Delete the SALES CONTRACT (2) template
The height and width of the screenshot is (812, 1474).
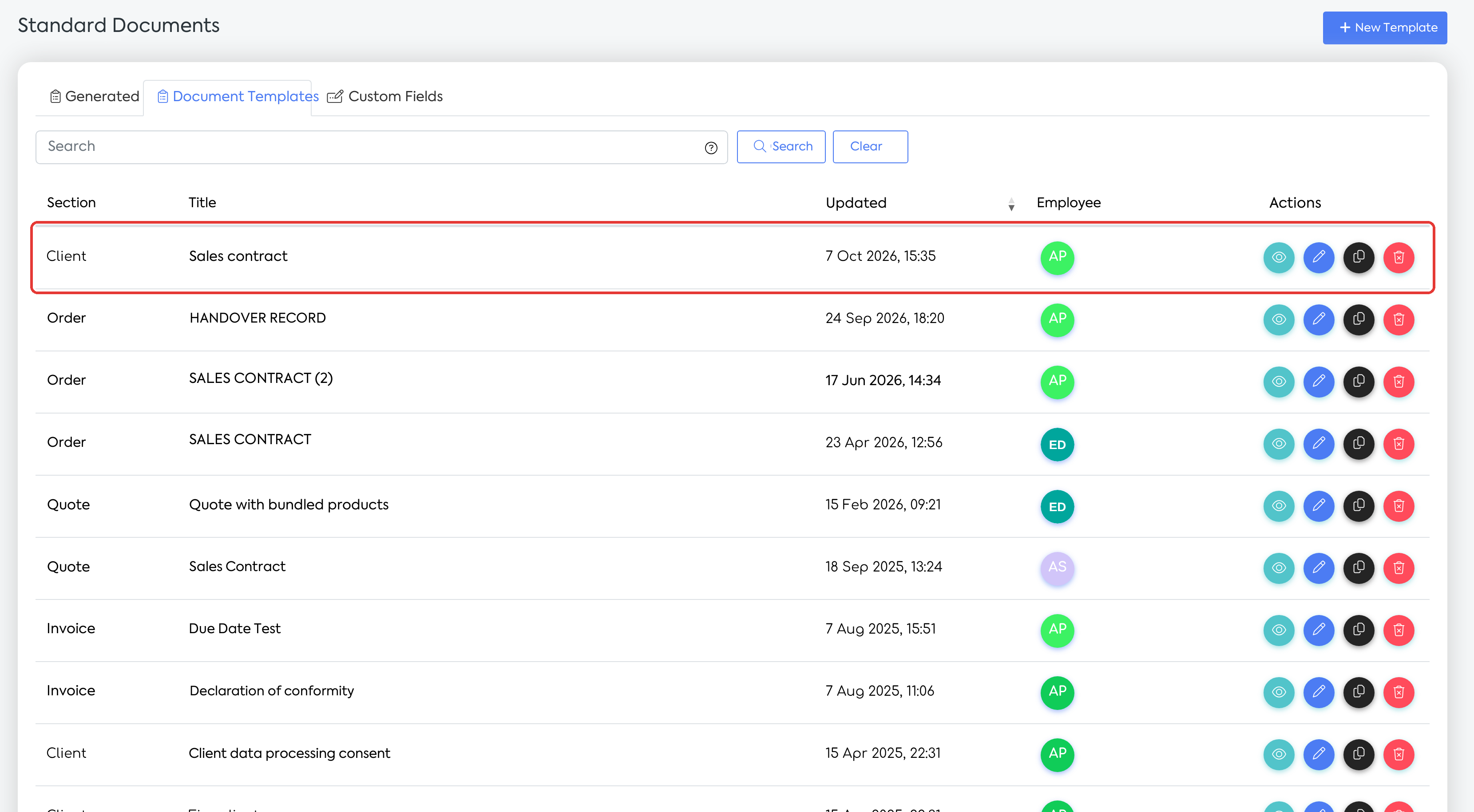pyautogui.click(x=1399, y=382)
